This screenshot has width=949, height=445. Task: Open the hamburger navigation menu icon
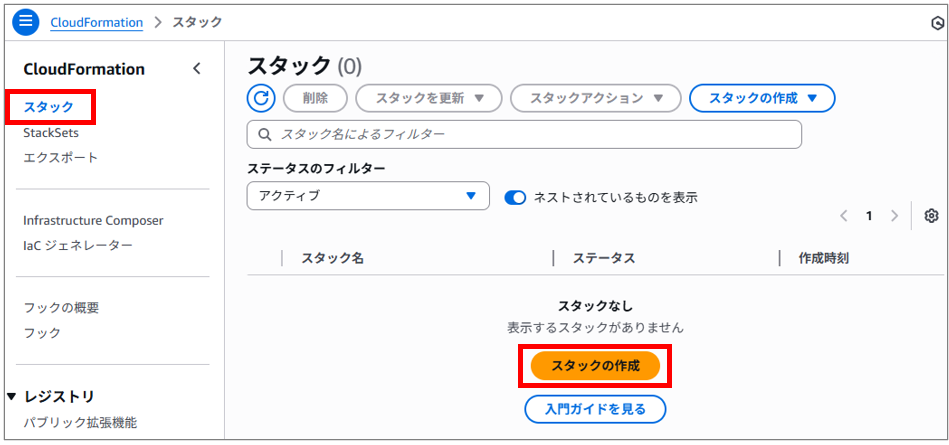point(25,22)
